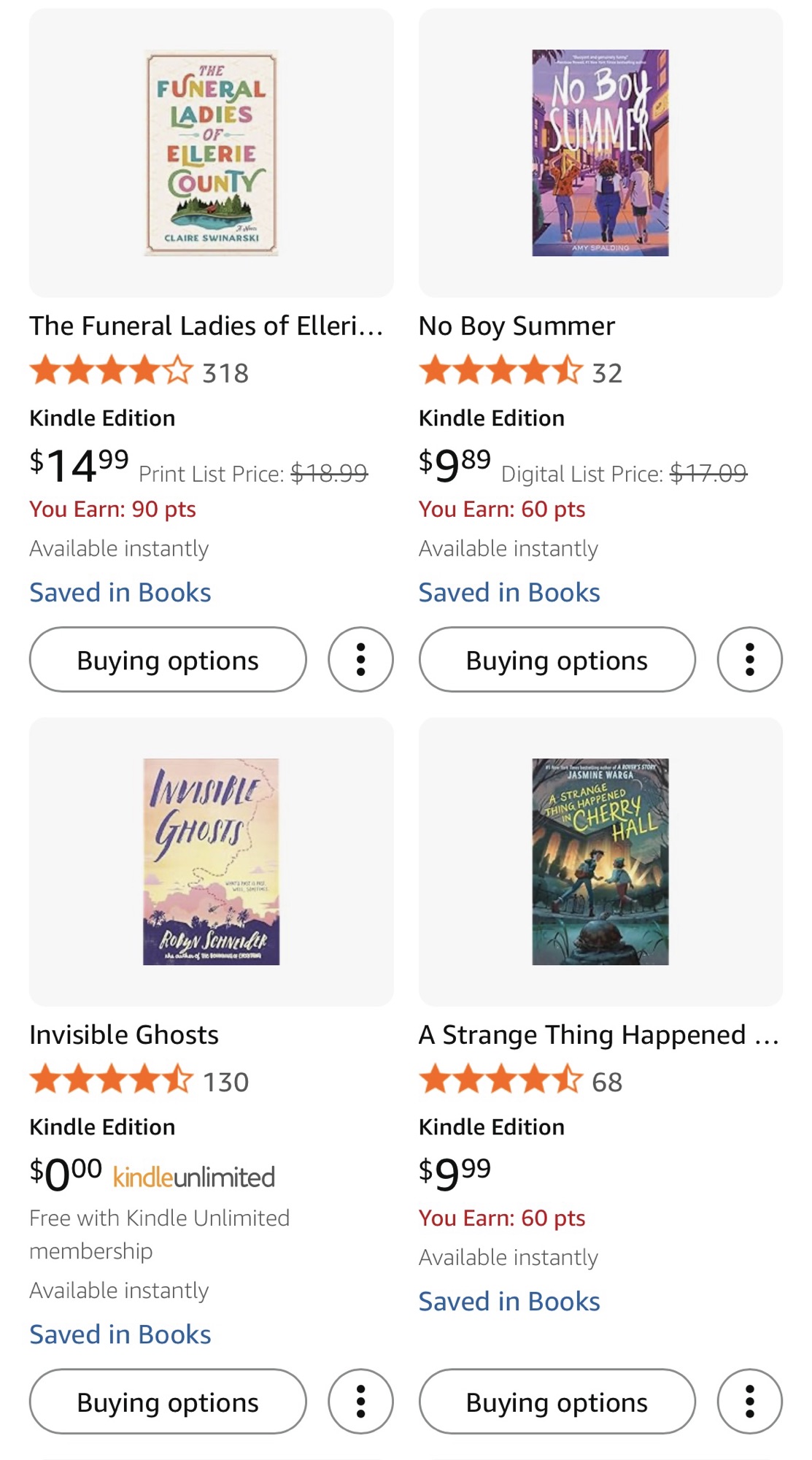Open Buying options for Invisible Ghosts
Viewport: 812px width, 1460px height.
[x=168, y=1401]
